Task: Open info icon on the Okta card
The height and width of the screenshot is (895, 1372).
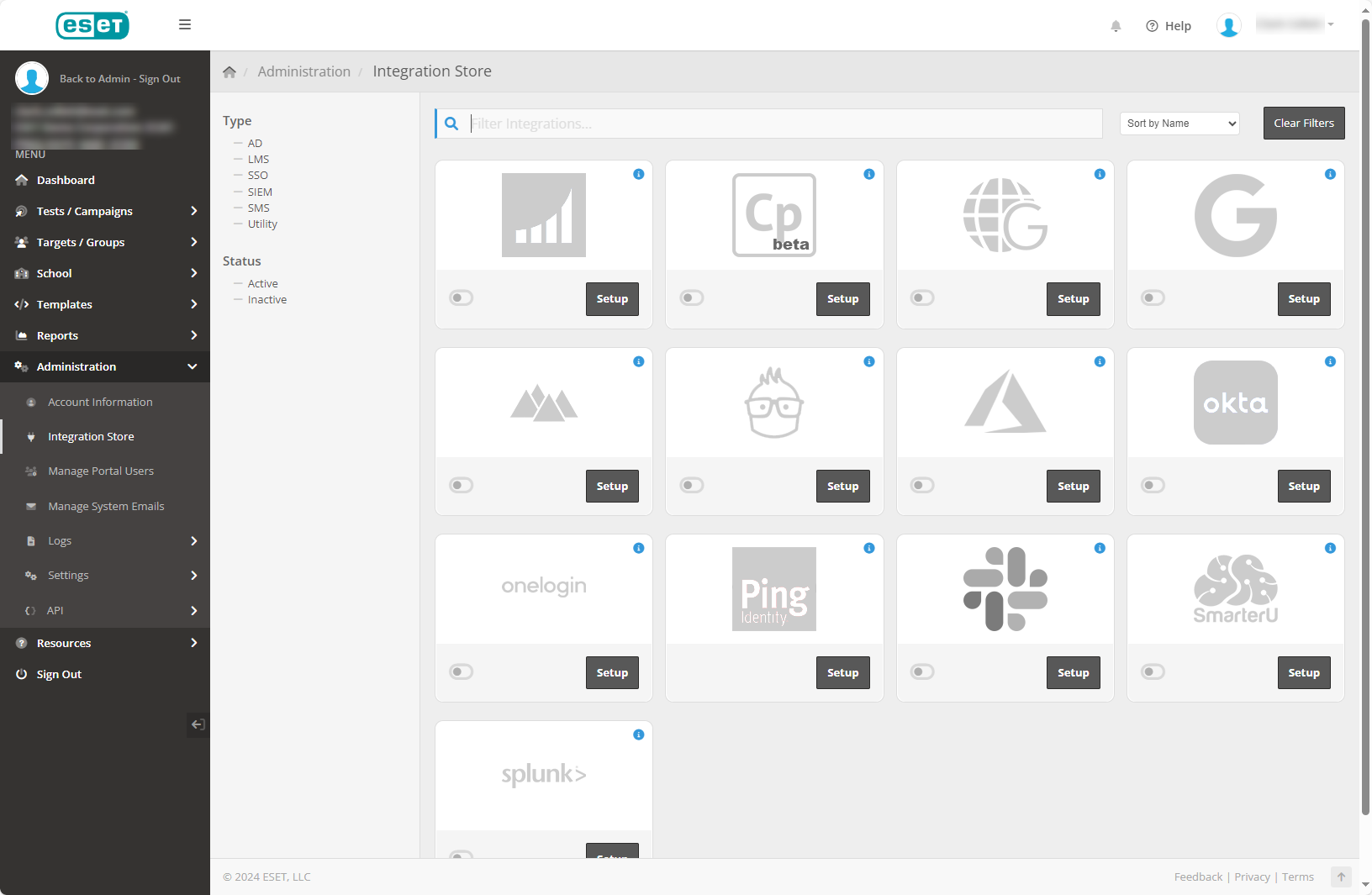Action: coord(1330,361)
